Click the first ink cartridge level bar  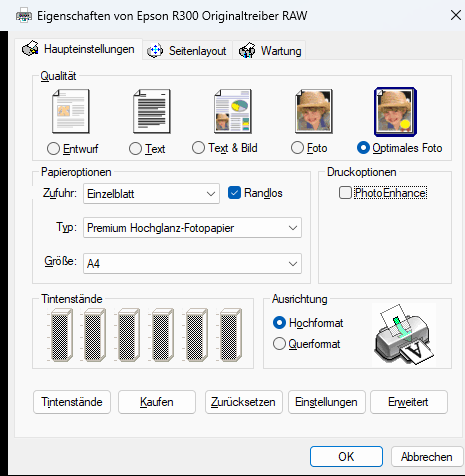click(62, 335)
